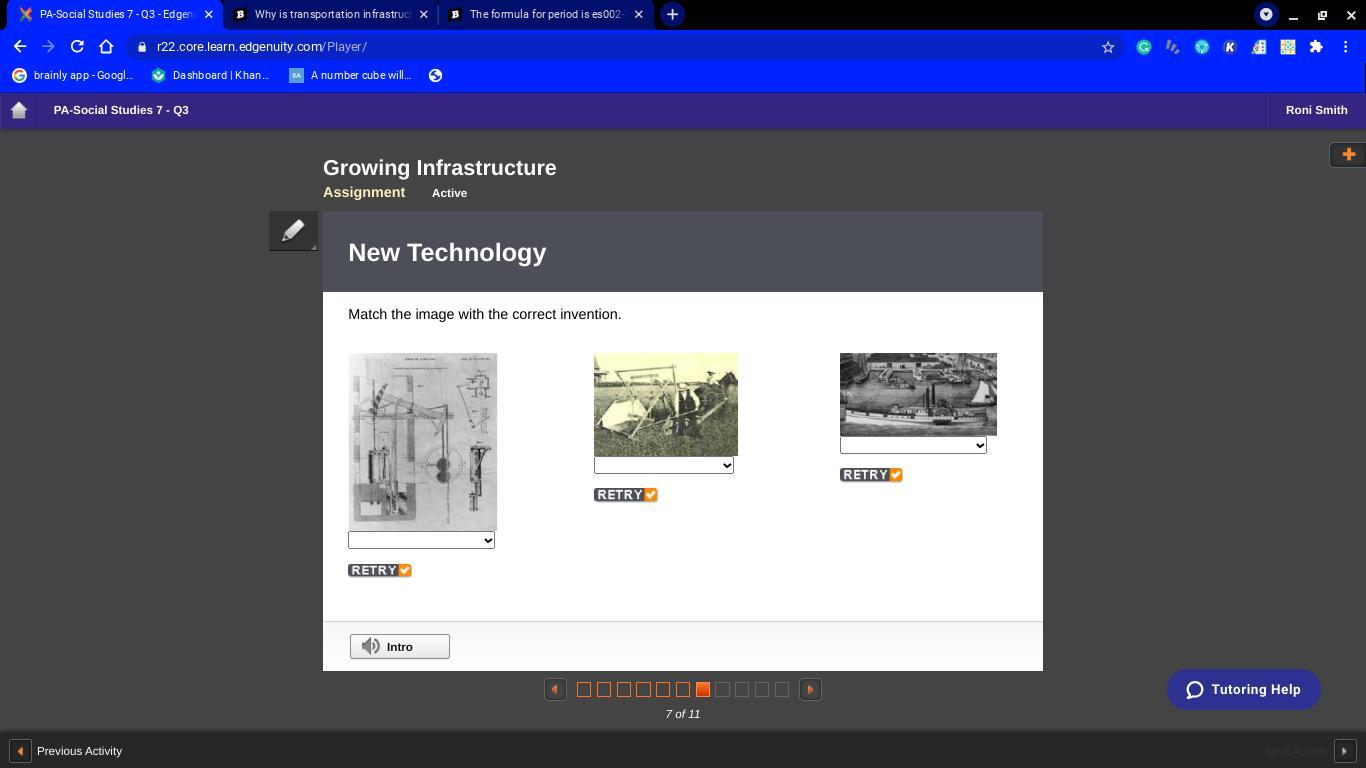Click the "7 of 11" page counter

(x=683, y=714)
